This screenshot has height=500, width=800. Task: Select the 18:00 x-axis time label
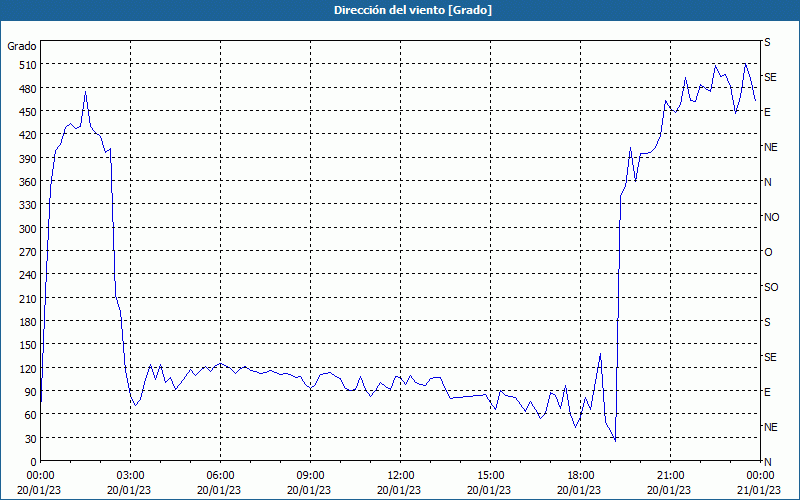click(581, 476)
